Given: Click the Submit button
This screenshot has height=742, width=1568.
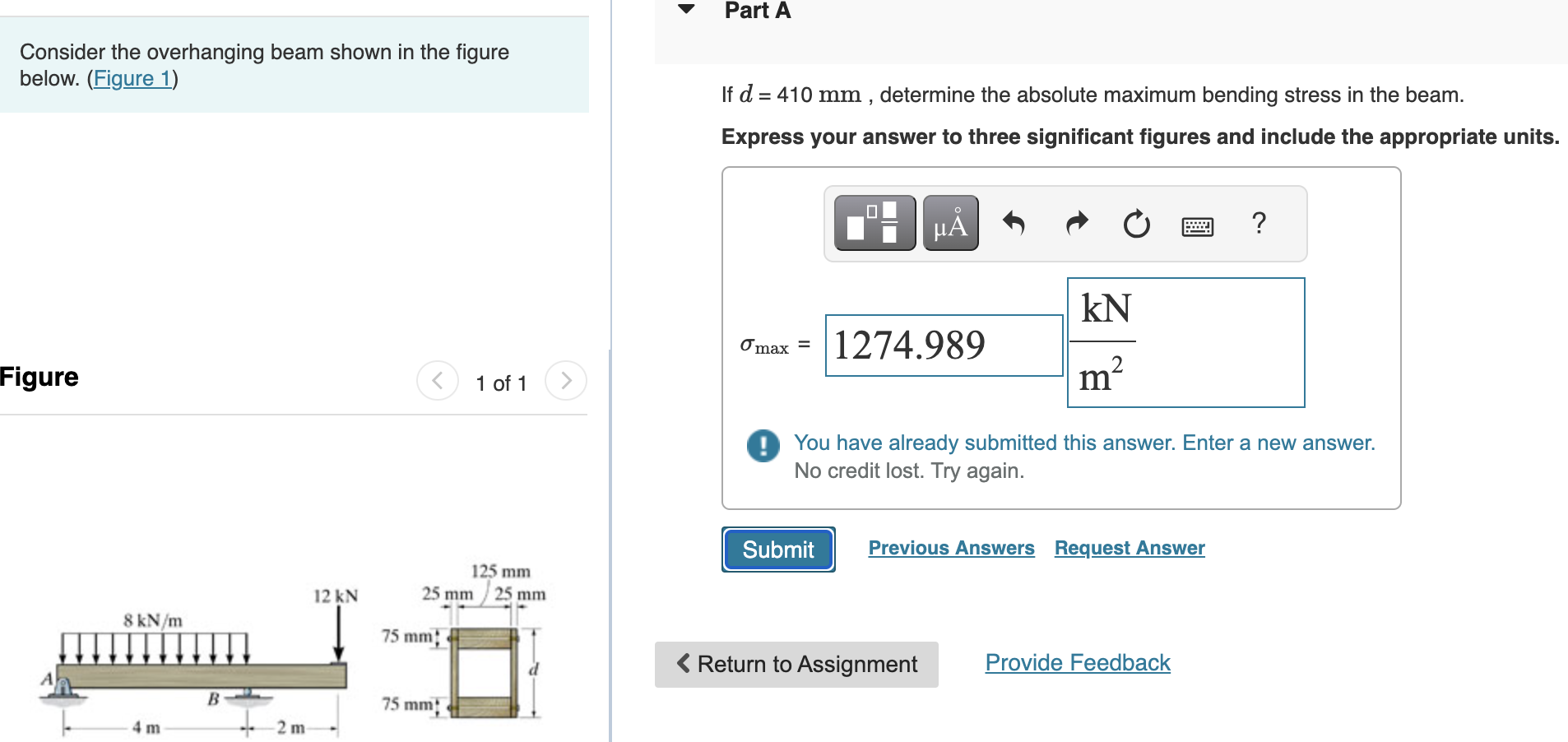Looking at the screenshot, I should pyautogui.click(x=777, y=549).
